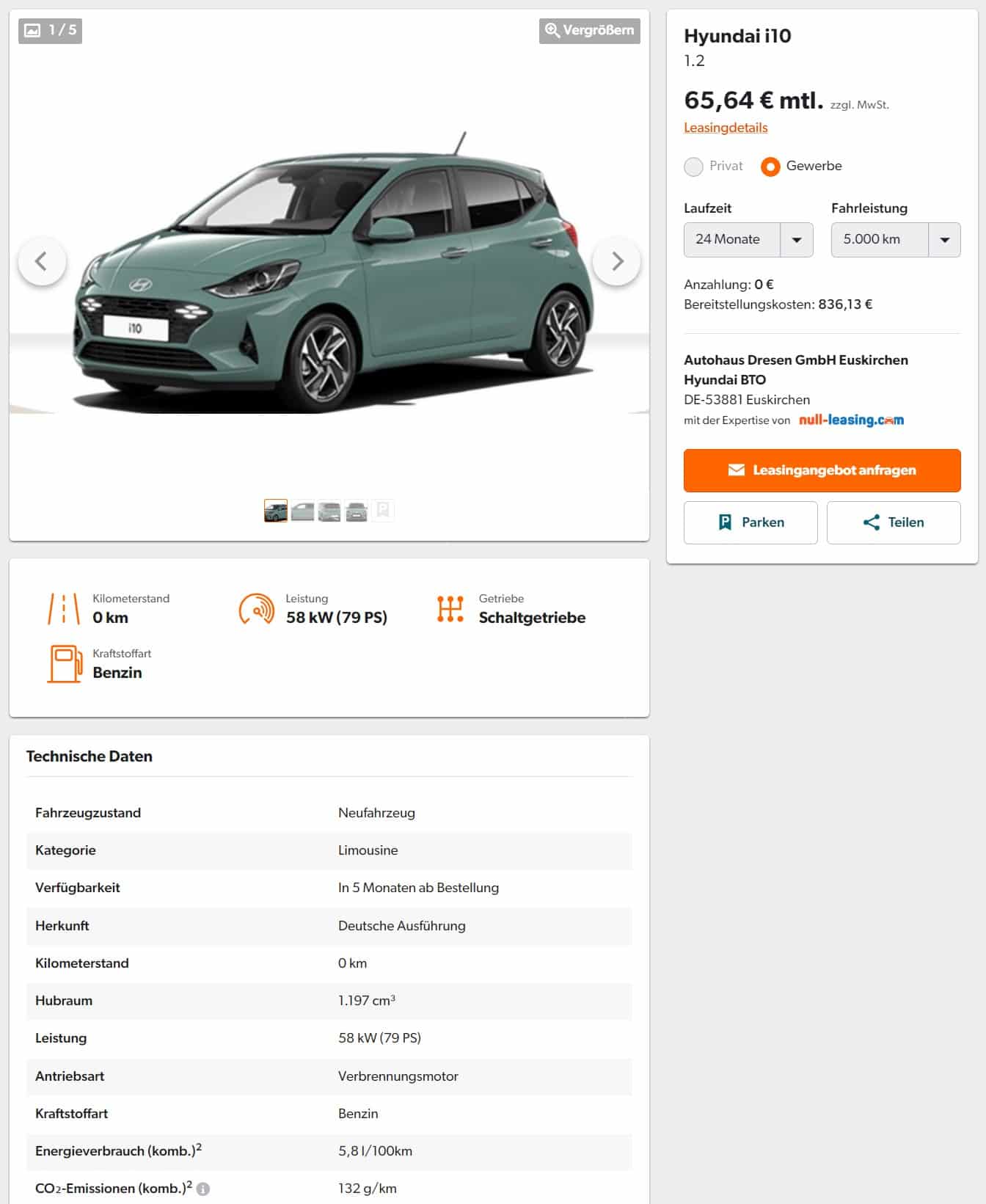
Task: Click the CO2-Emissionen info icon
Action: (x=203, y=1189)
